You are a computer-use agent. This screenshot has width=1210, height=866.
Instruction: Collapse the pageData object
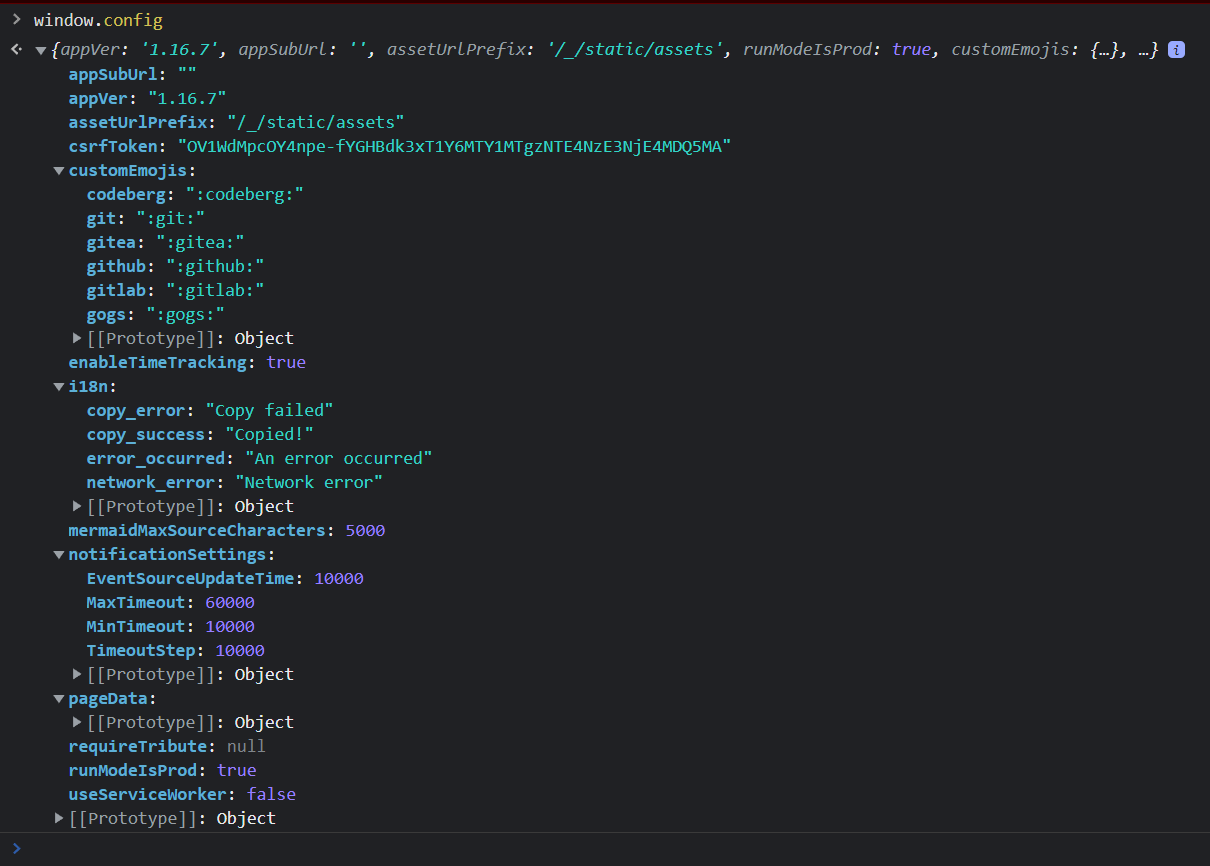[58, 698]
